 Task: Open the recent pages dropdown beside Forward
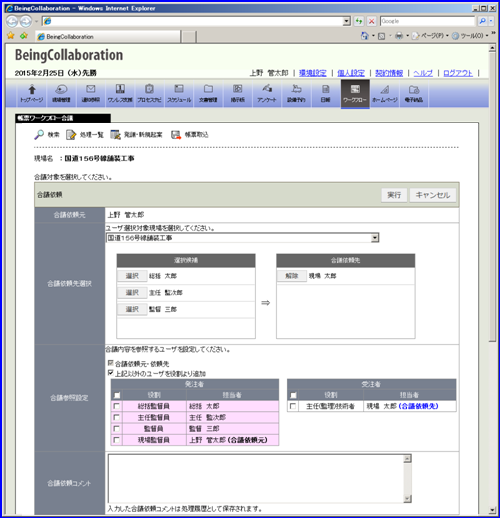tap(36, 22)
